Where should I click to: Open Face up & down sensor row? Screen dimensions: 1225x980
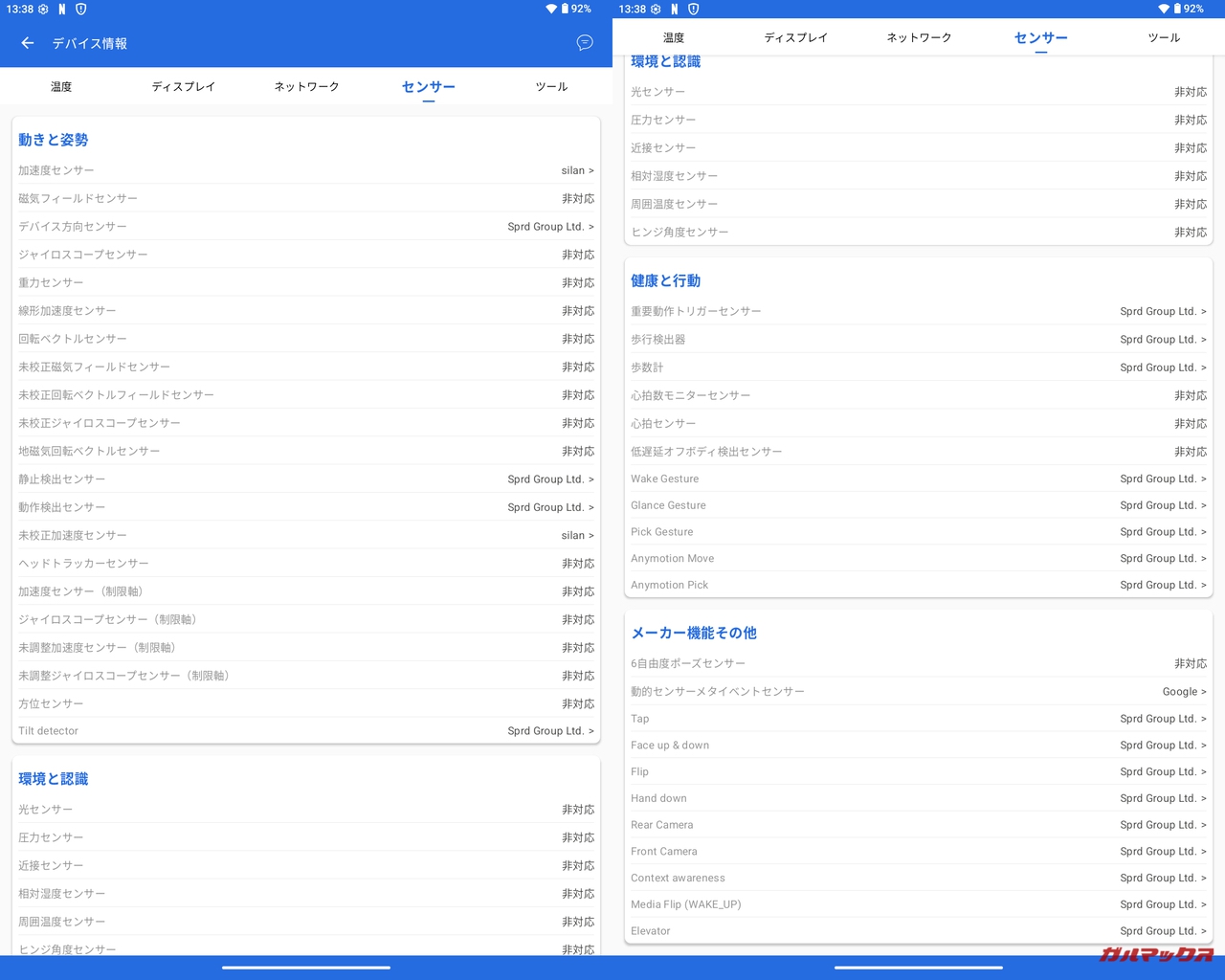919,746
